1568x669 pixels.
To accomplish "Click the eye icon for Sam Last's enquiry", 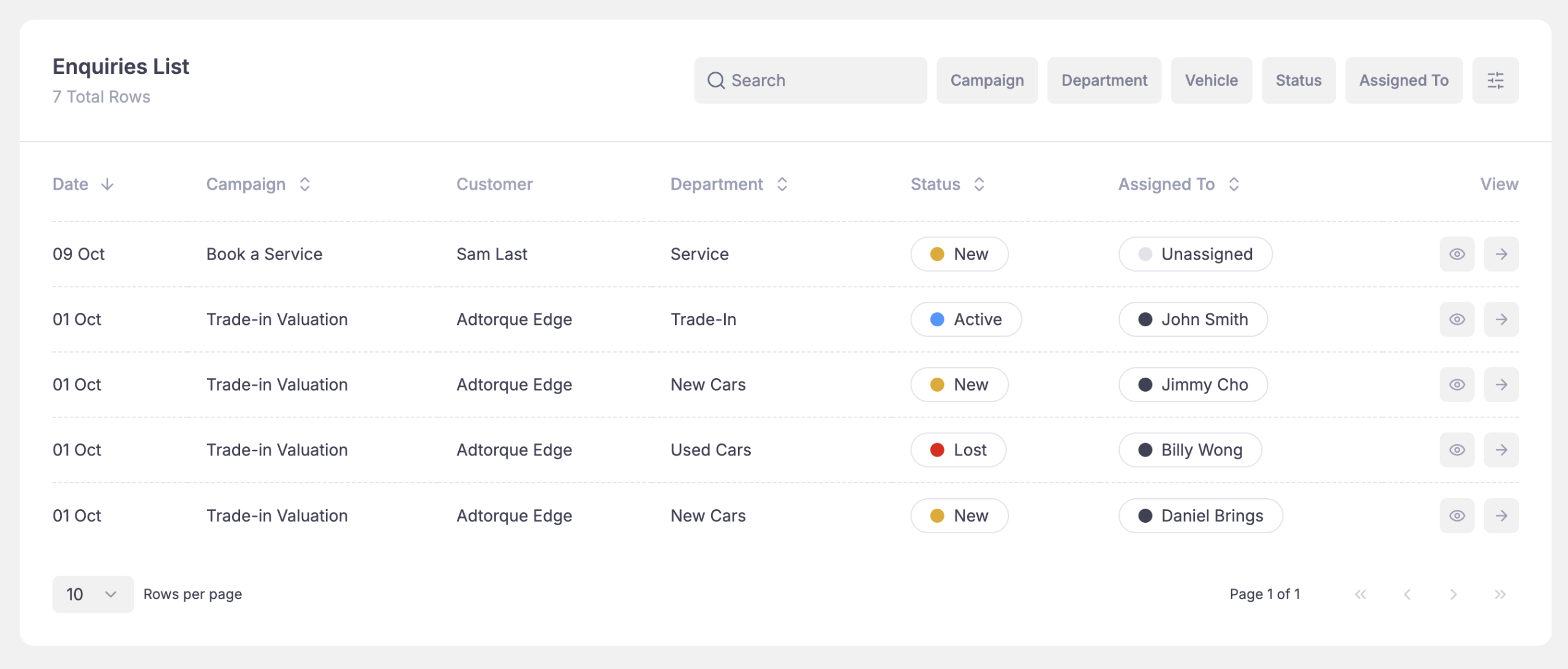I will (x=1457, y=253).
